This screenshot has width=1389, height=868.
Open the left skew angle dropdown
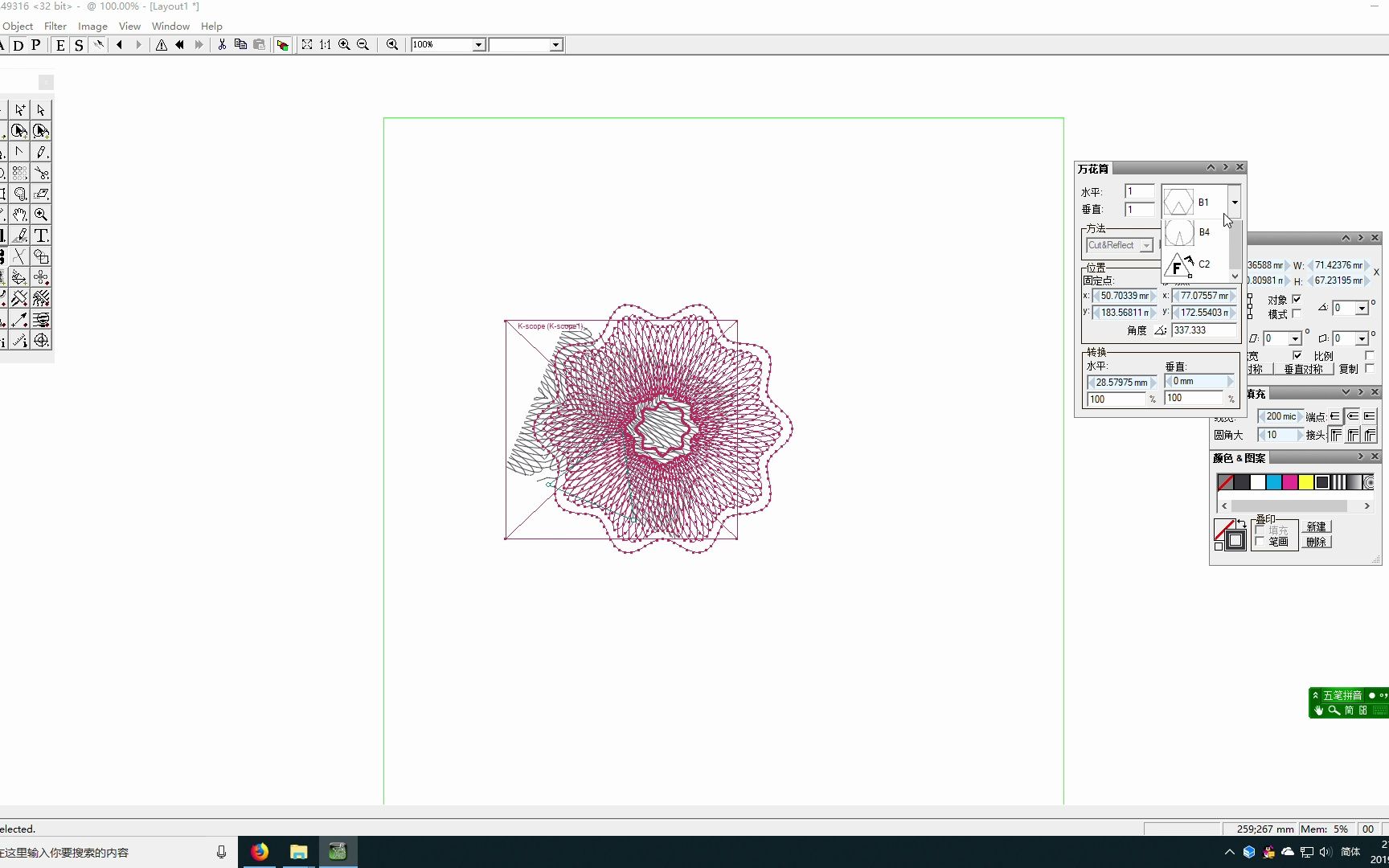click(1295, 338)
